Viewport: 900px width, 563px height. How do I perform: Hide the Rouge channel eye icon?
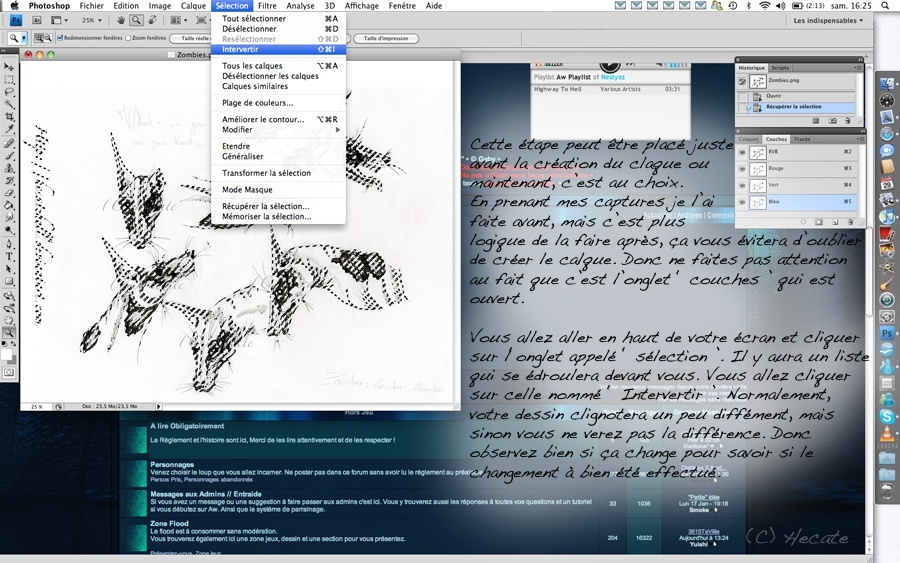(742, 169)
